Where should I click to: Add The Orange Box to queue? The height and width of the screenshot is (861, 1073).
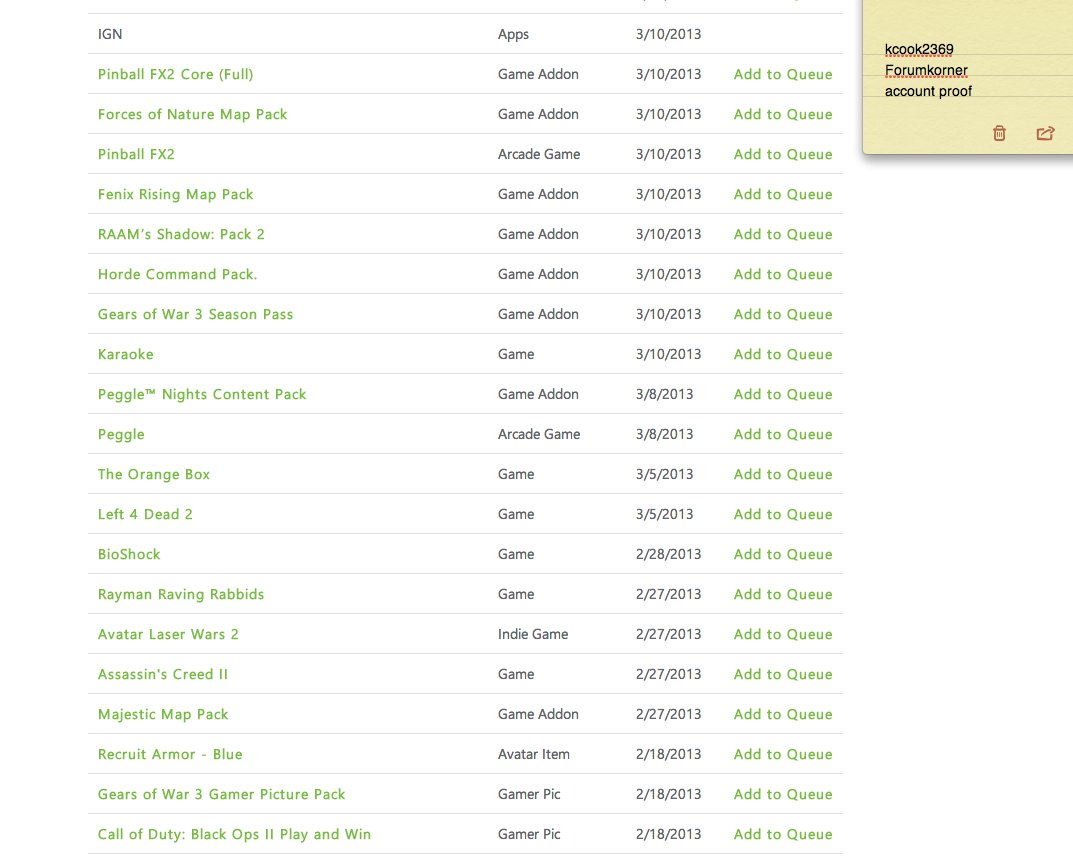[x=783, y=474]
